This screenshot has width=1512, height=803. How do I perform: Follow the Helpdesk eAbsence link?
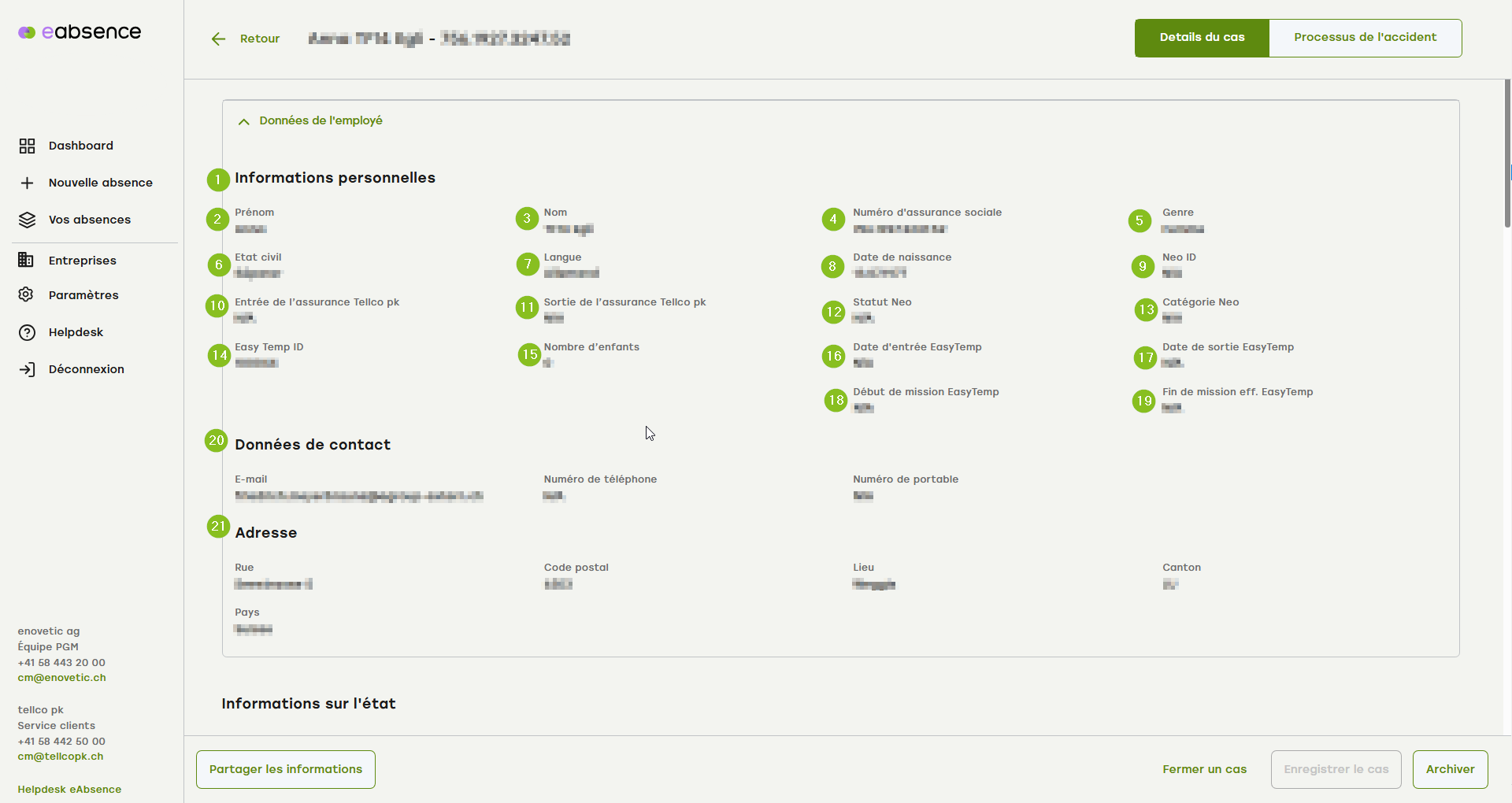tap(69, 790)
